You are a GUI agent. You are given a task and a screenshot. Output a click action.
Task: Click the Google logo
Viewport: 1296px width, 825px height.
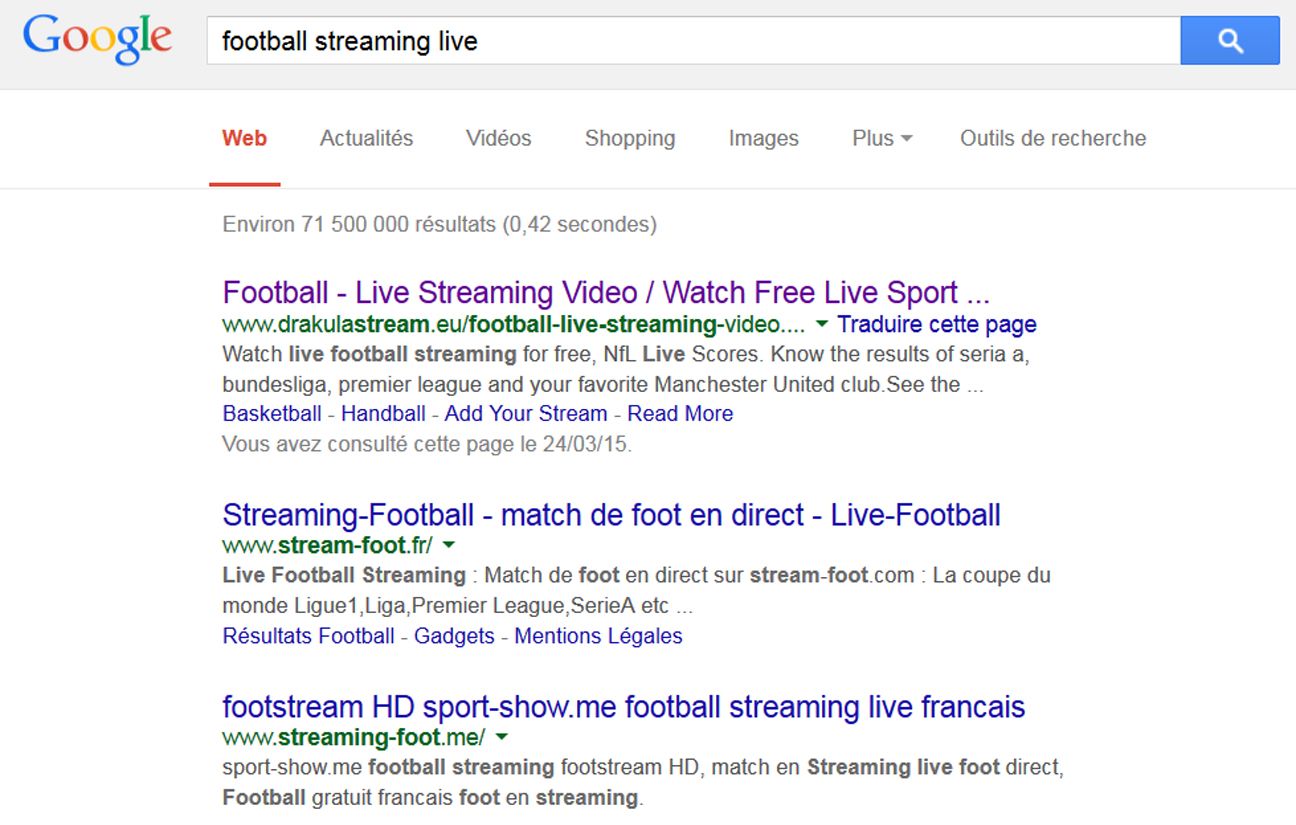pyautogui.click(x=97, y=40)
